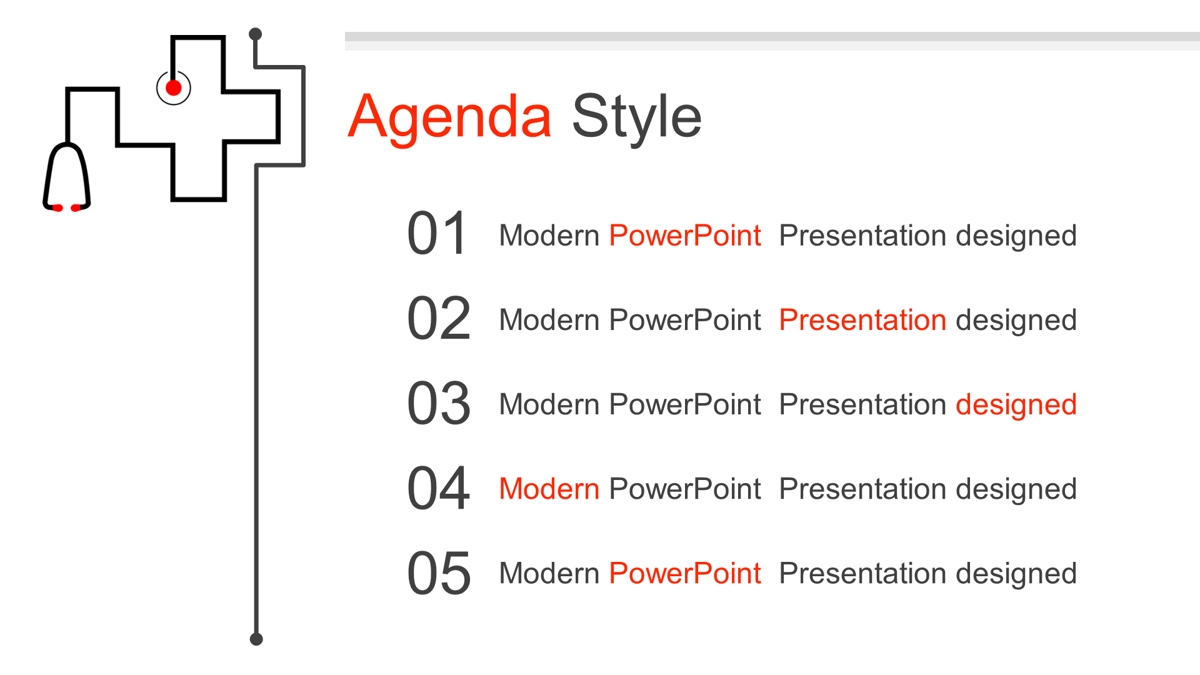The width and height of the screenshot is (1200, 675).
Task: Click red PowerPoint text in item 01
Action: [x=685, y=236]
